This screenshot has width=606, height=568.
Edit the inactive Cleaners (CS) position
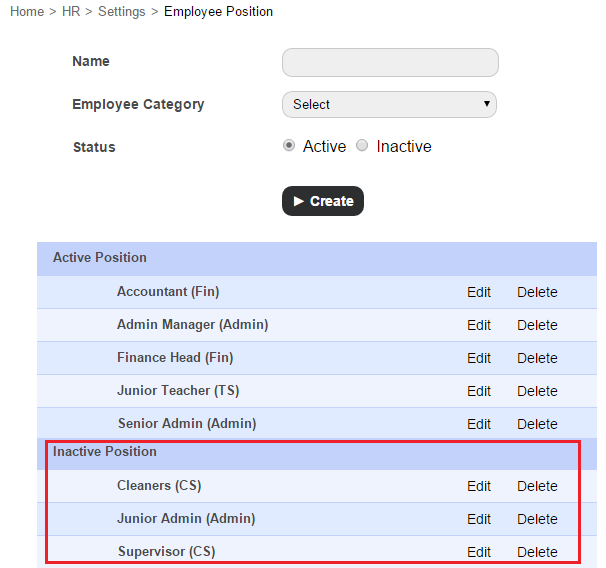coord(479,486)
